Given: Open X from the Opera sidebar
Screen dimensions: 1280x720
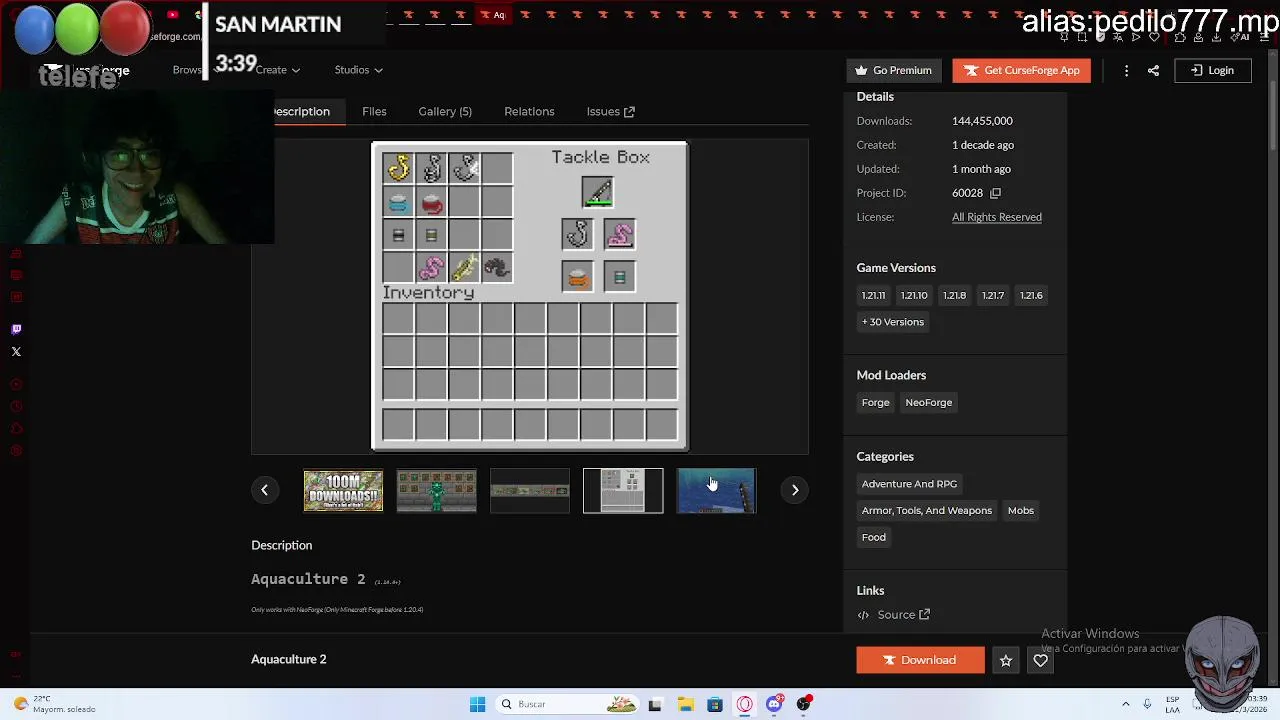Looking at the screenshot, I should click(x=16, y=351).
